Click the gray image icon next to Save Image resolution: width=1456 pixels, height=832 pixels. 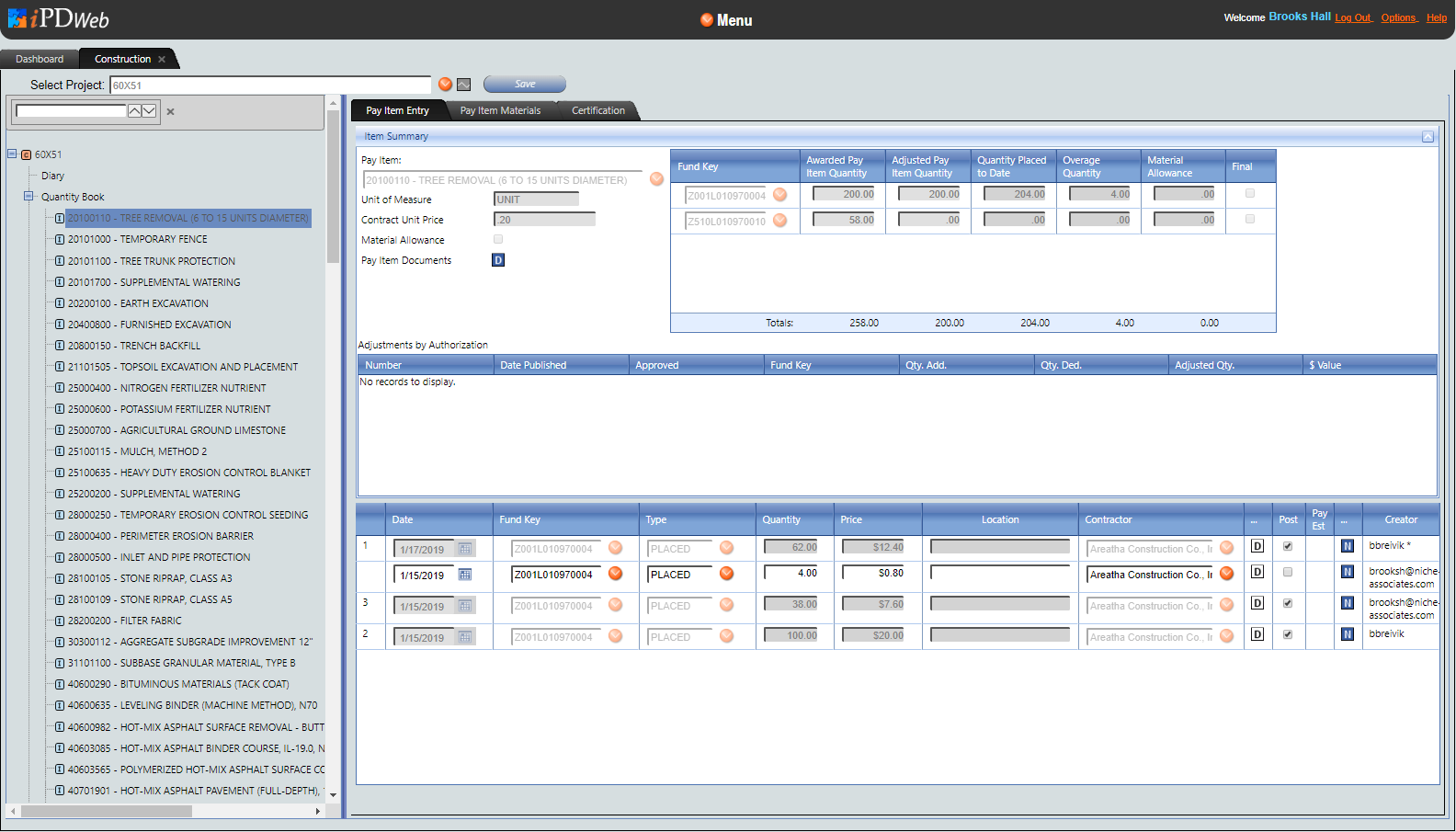464,85
